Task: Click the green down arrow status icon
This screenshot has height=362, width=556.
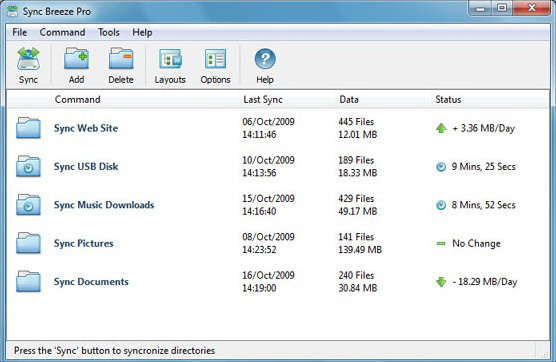Action: pyautogui.click(x=441, y=282)
